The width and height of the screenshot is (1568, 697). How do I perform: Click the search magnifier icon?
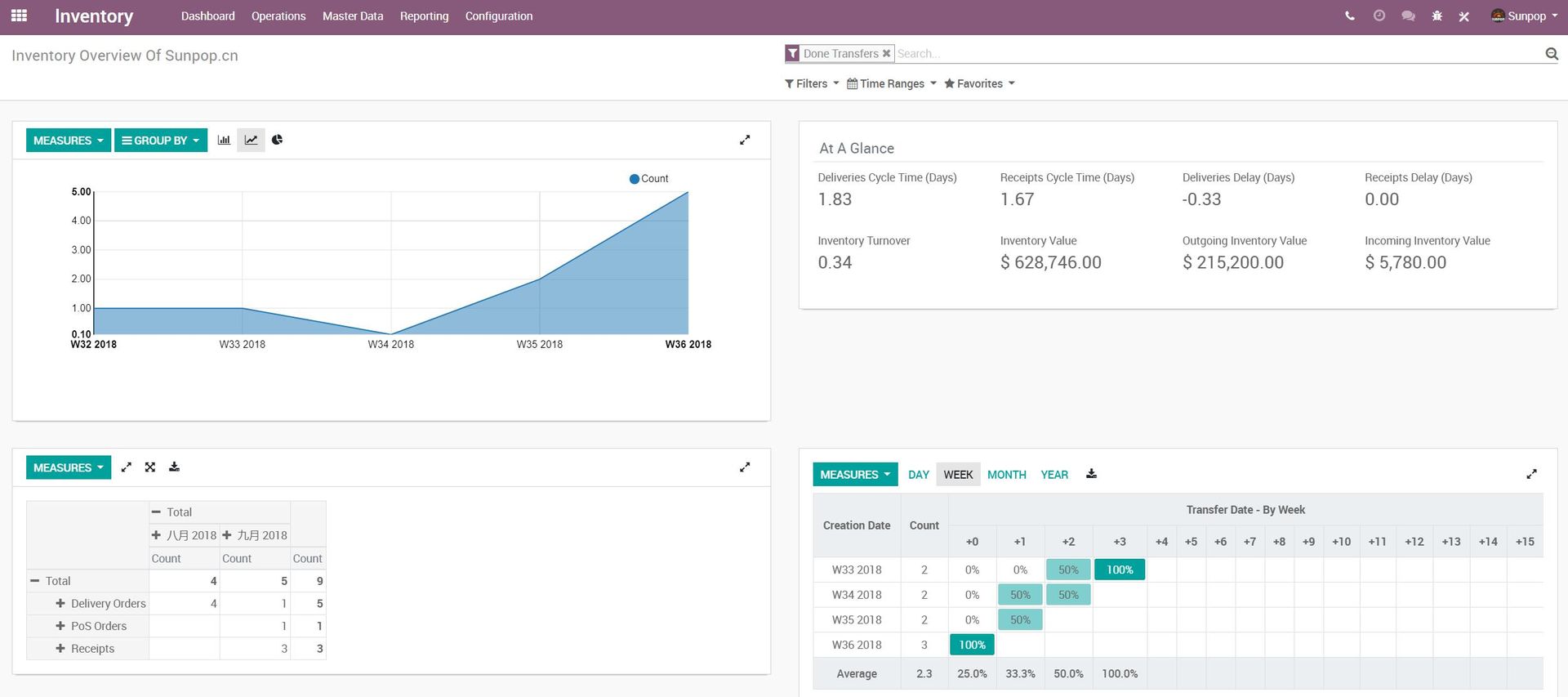pyautogui.click(x=1552, y=53)
